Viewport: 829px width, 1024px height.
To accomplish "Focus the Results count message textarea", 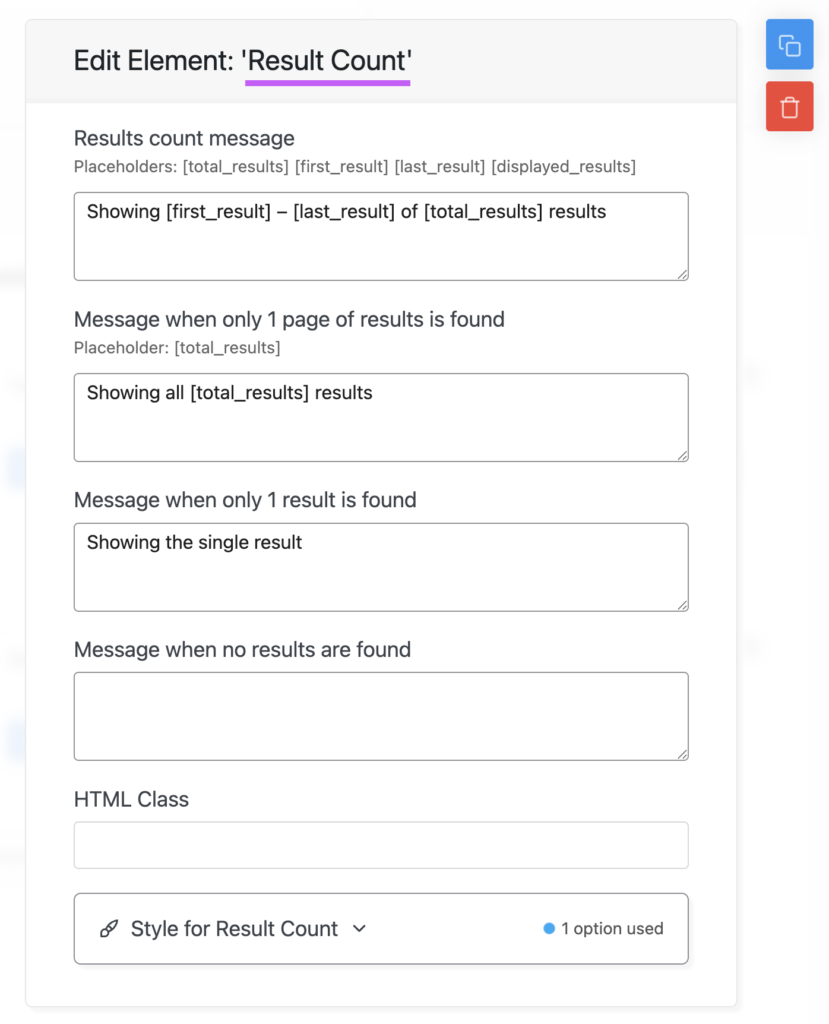I will click(x=381, y=236).
